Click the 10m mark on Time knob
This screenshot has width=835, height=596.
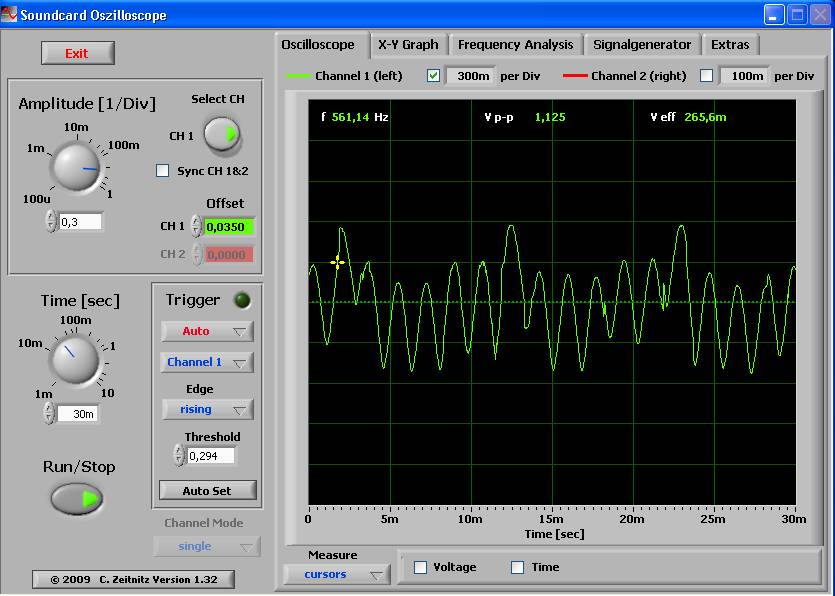[x=30, y=344]
